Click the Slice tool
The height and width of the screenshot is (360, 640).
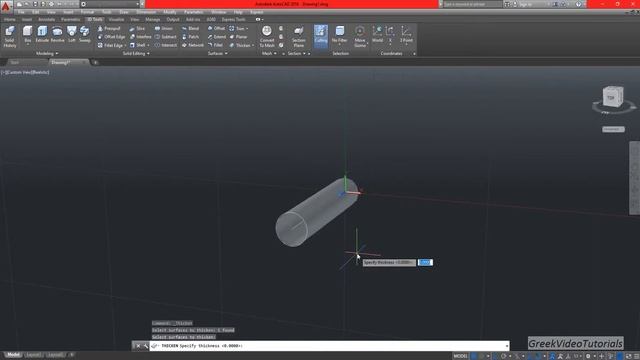[137, 29]
